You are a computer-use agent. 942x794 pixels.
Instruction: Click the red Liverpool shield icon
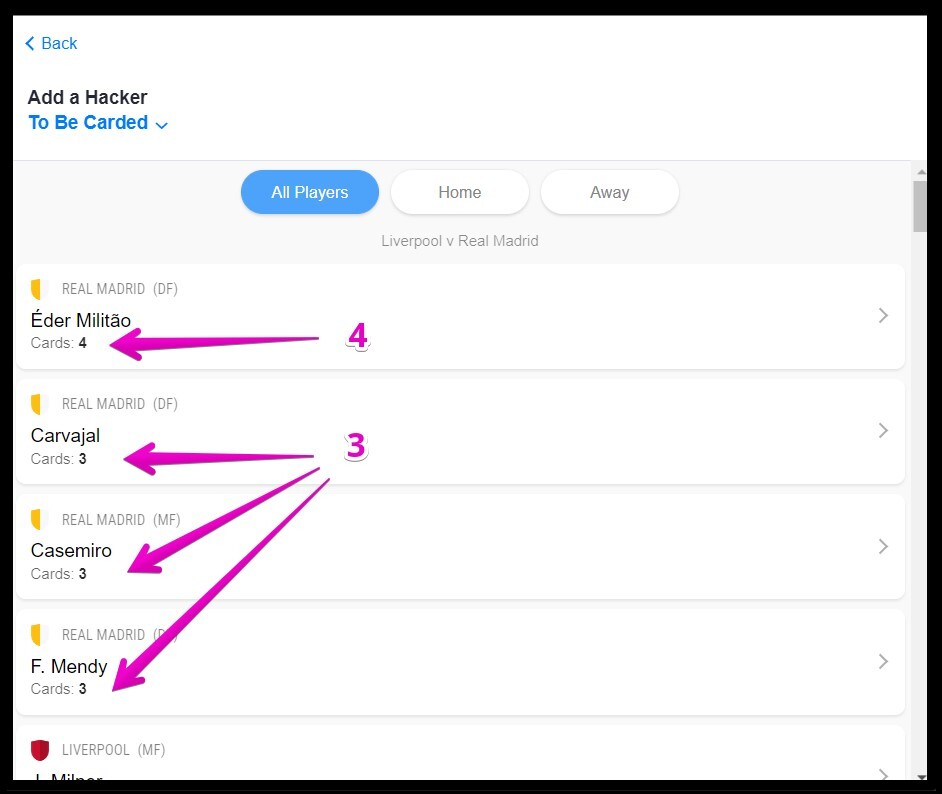[40, 750]
